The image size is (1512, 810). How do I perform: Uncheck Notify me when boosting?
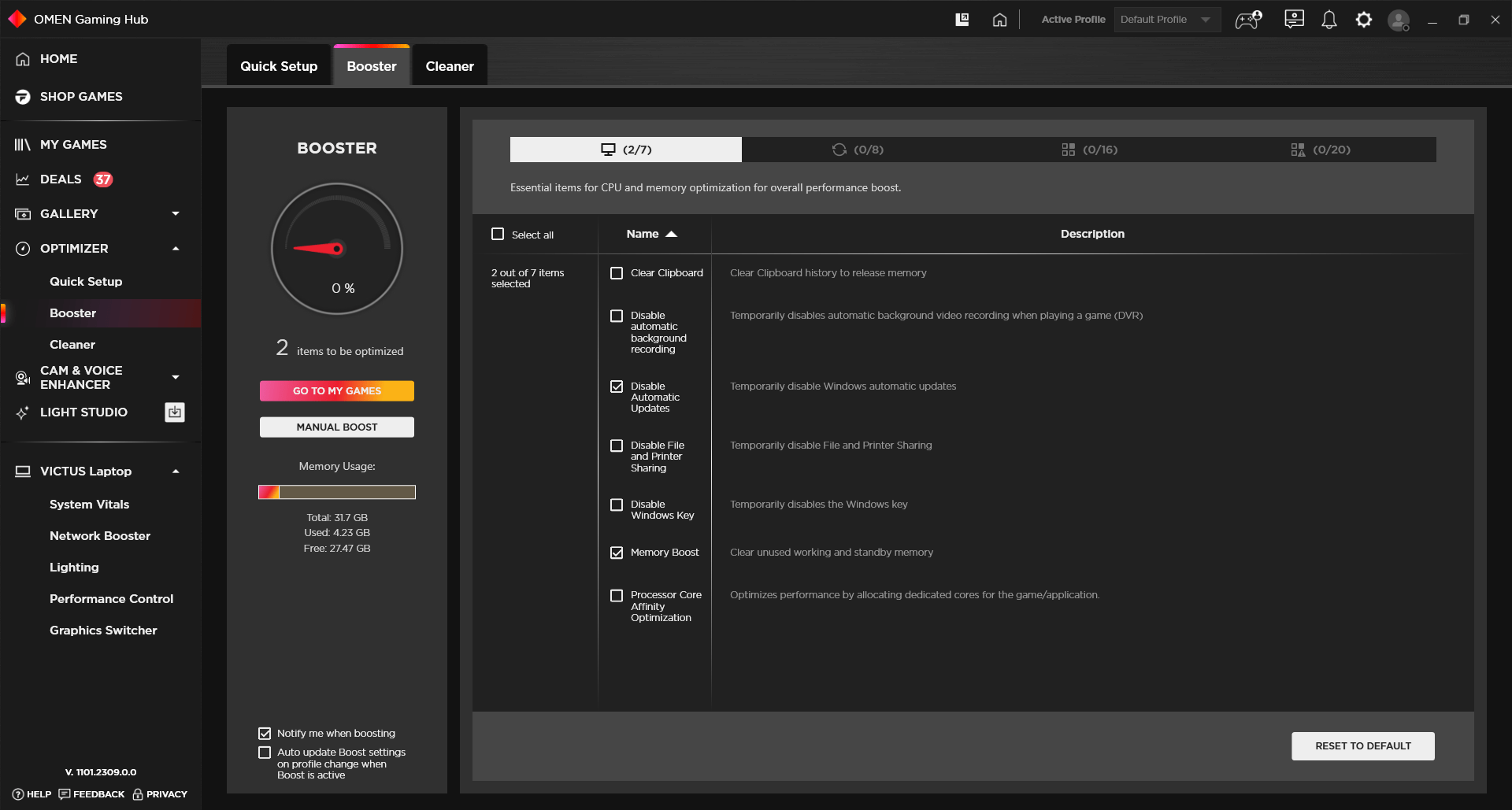(265, 734)
